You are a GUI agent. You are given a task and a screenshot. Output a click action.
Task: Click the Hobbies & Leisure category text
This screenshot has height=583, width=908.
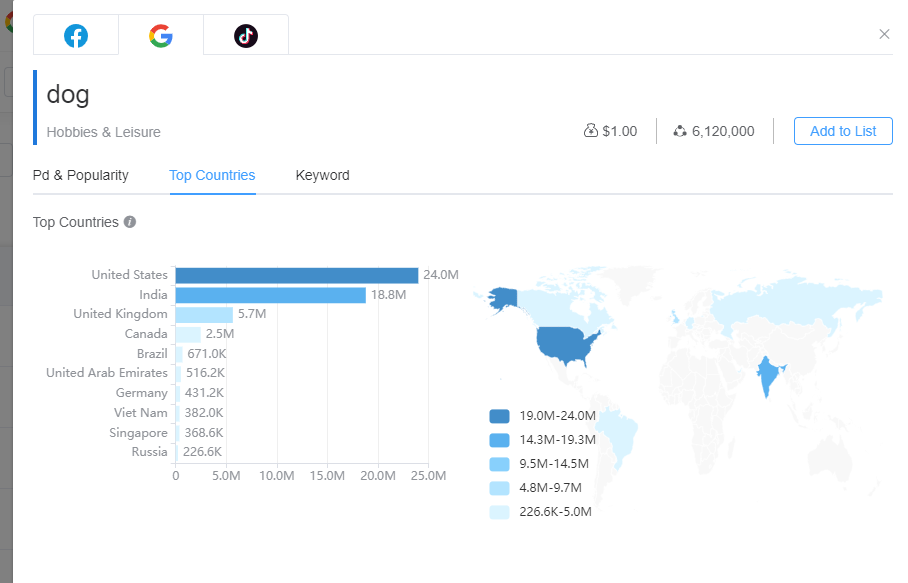tap(103, 132)
